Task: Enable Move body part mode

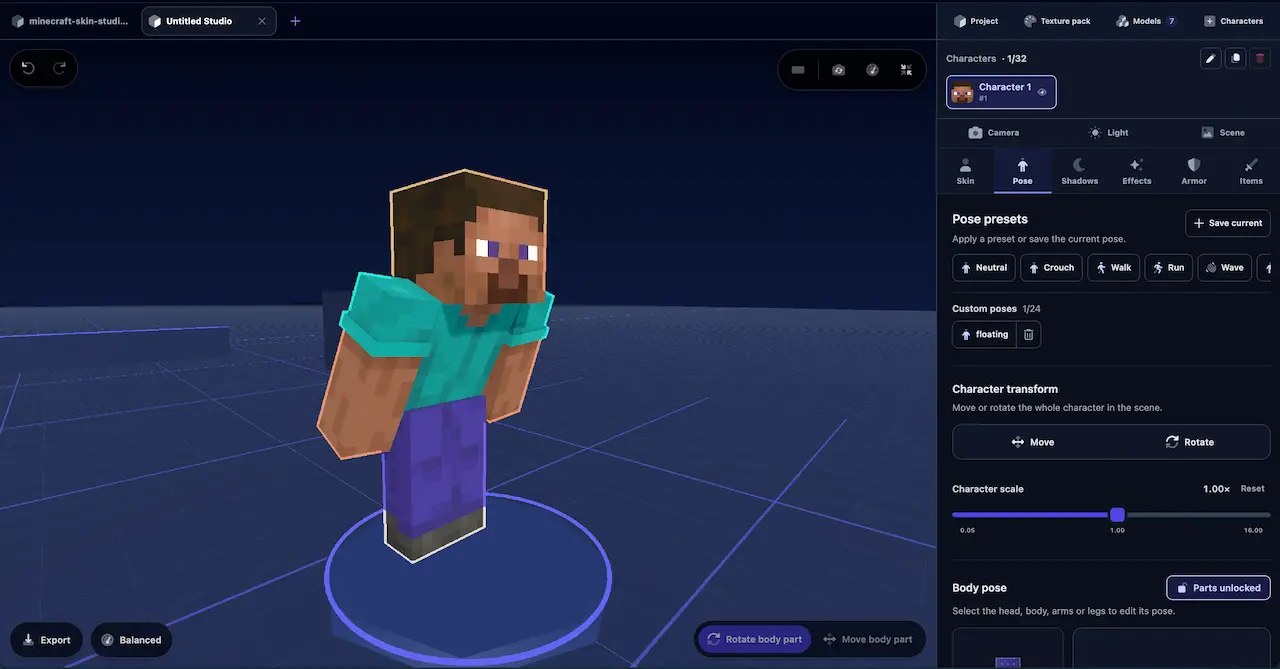Action: tap(867, 639)
